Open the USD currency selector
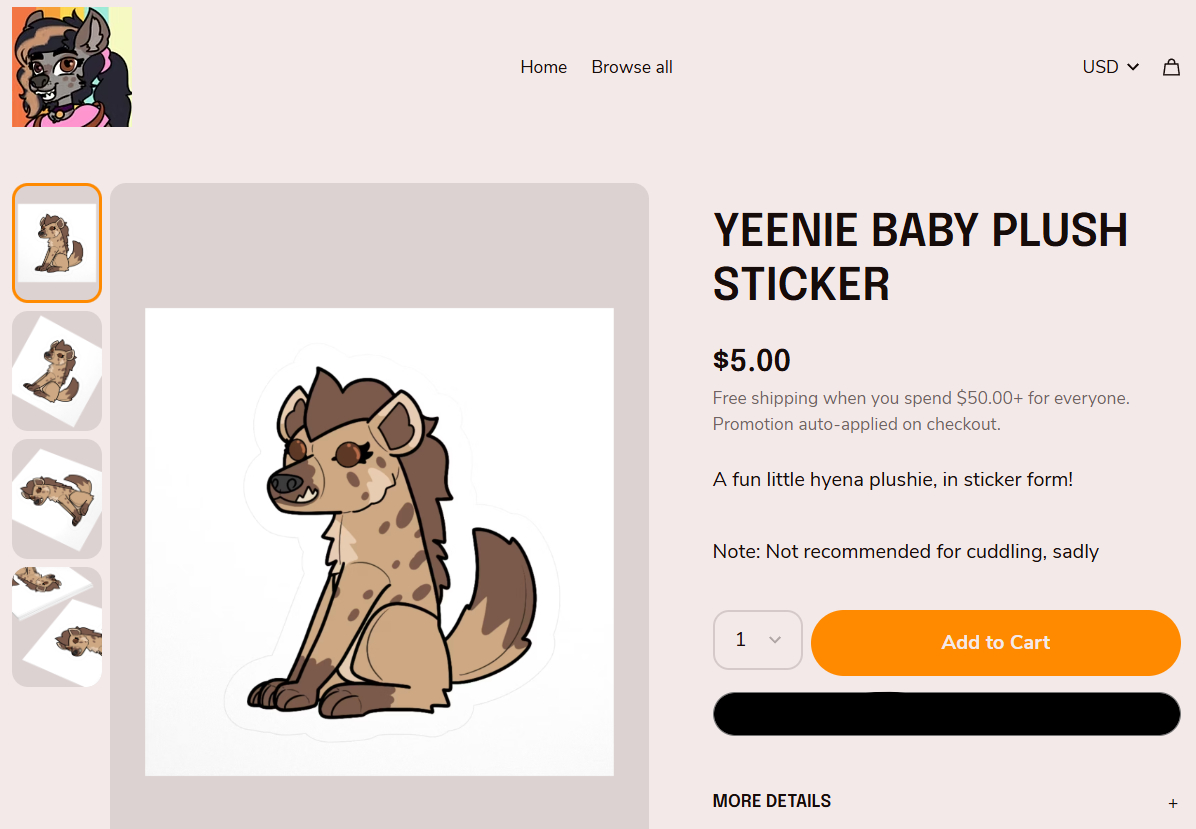 pos(1110,67)
